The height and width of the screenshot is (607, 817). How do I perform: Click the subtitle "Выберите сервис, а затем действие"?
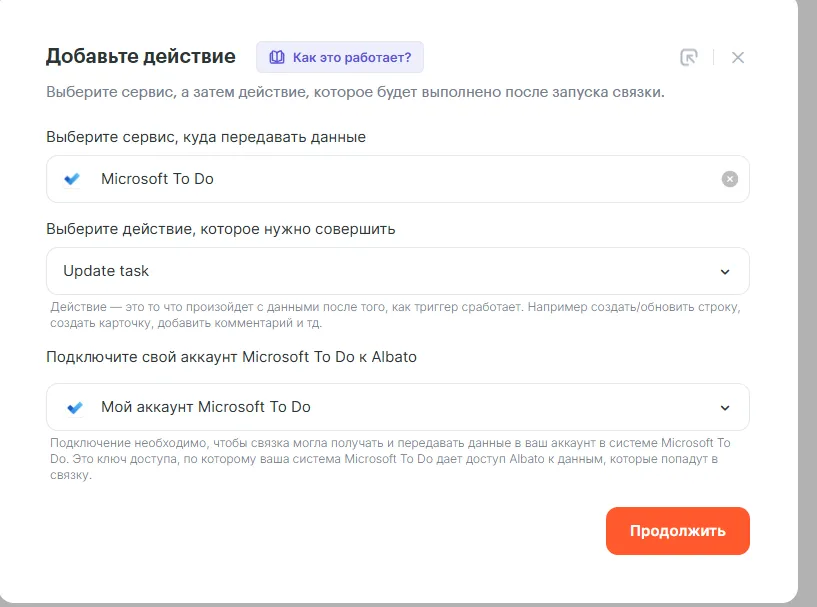[x=355, y=93]
